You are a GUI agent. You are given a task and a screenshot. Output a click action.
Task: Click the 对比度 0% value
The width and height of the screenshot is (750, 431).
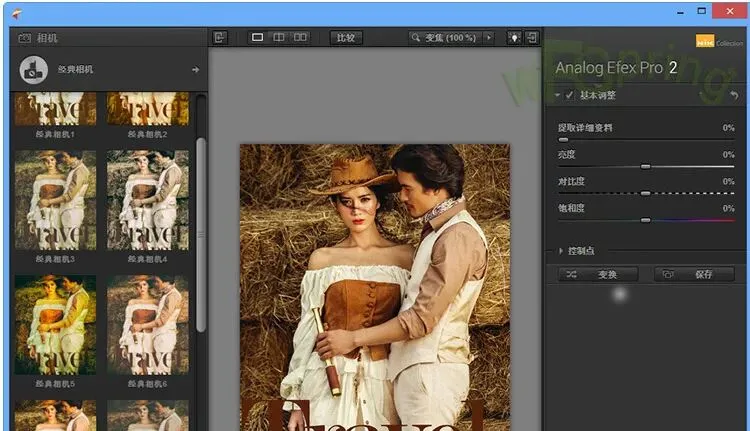click(728, 181)
